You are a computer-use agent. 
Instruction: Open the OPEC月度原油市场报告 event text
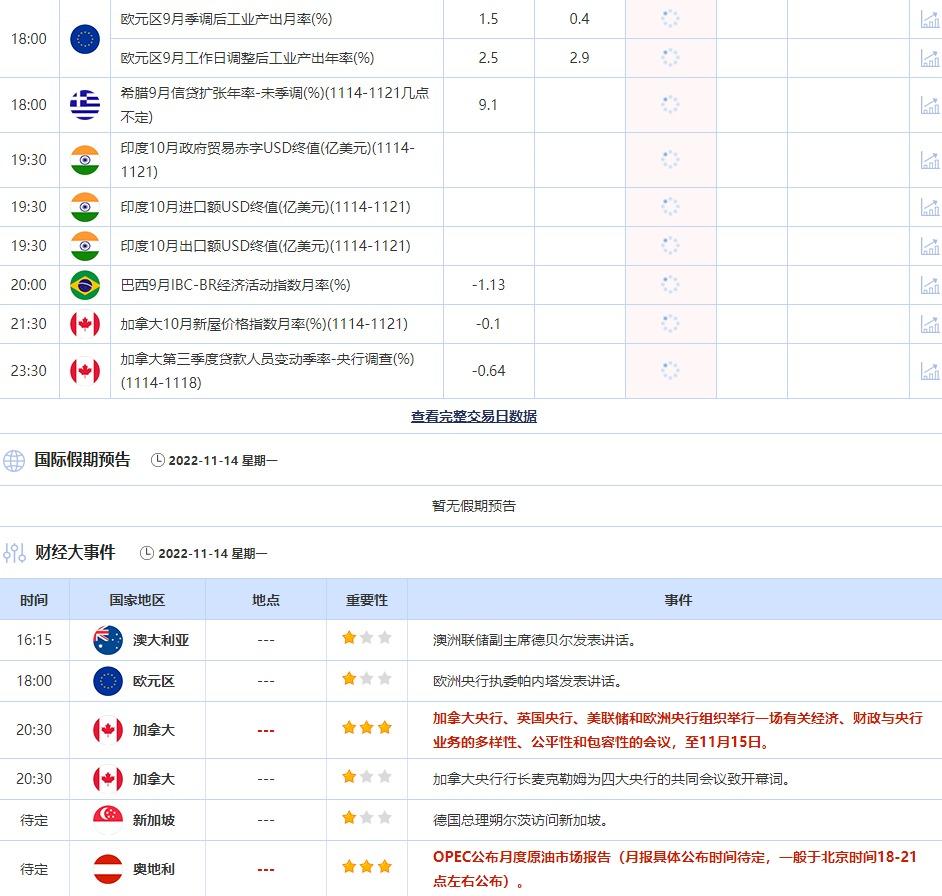pyautogui.click(x=674, y=869)
